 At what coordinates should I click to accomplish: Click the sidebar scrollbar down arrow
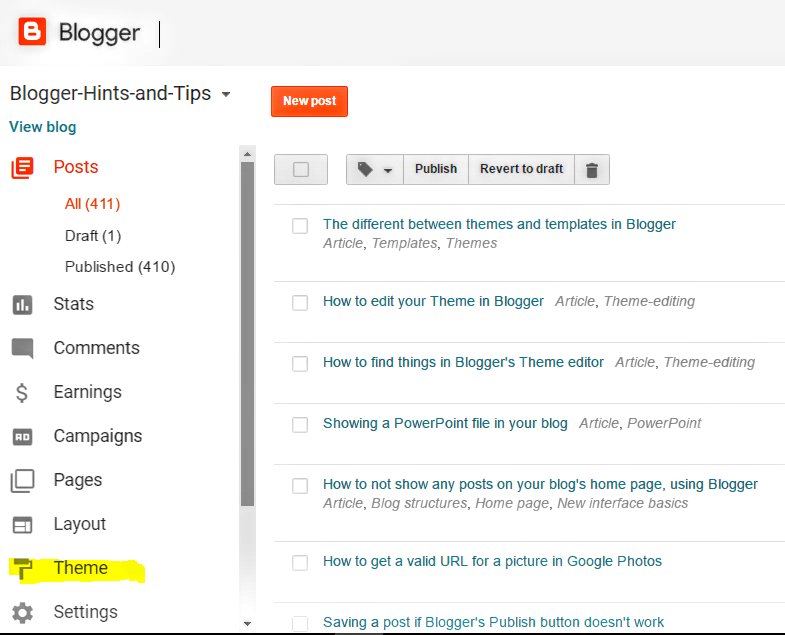coord(247,623)
